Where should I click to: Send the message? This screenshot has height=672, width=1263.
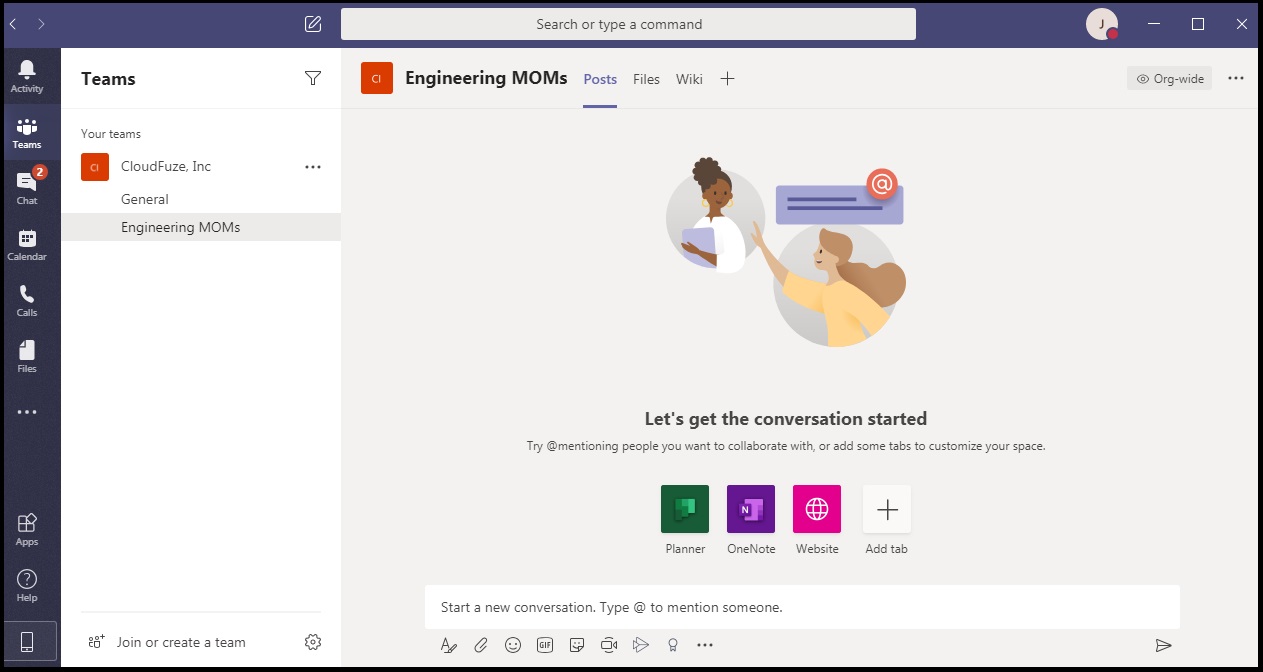[1163, 645]
